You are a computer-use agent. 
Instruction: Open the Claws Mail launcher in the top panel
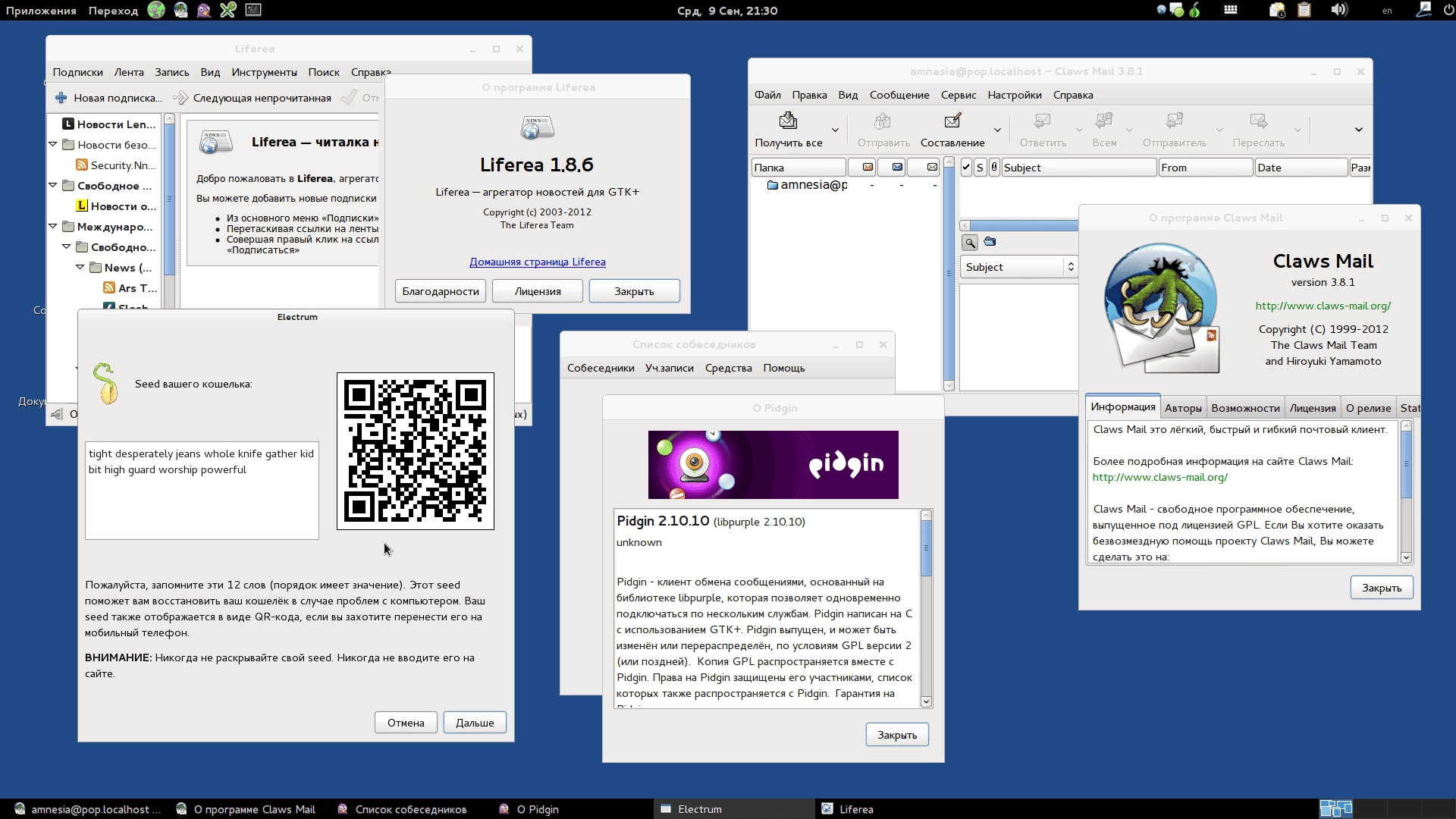pyautogui.click(x=180, y=10)
